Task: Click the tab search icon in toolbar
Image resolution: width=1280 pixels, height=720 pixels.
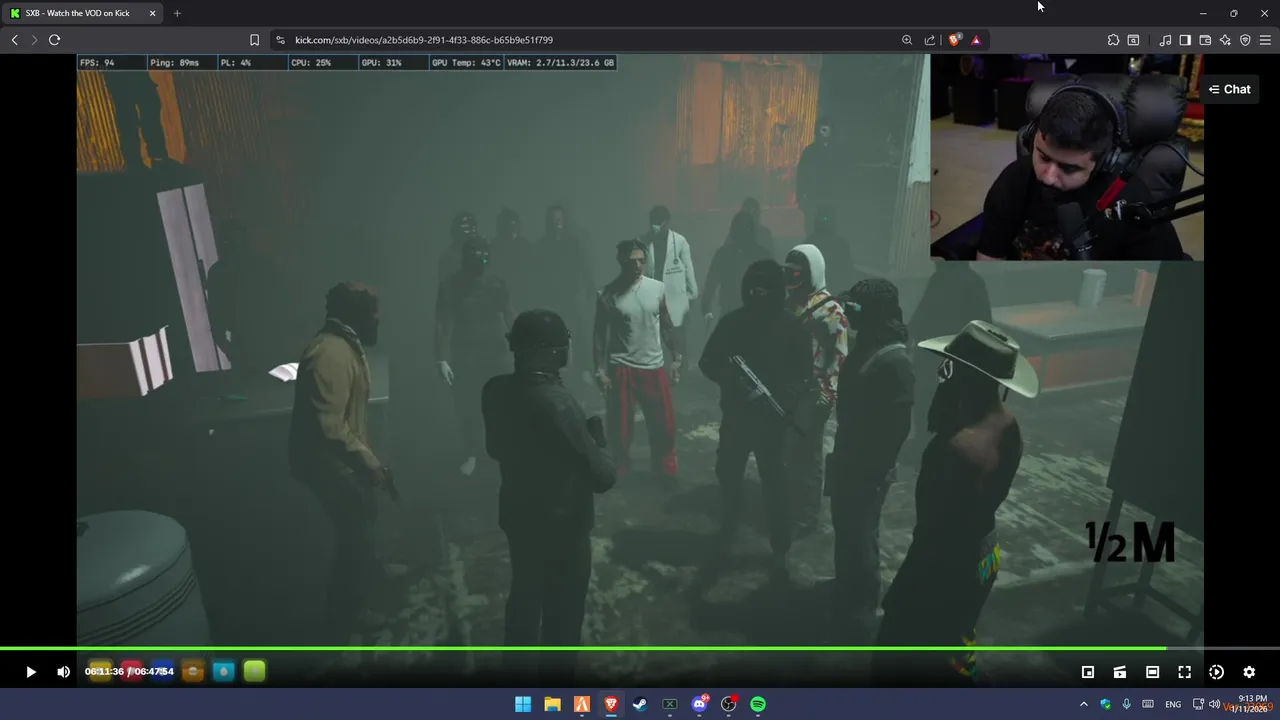Action: click(x=1133, y=40)
